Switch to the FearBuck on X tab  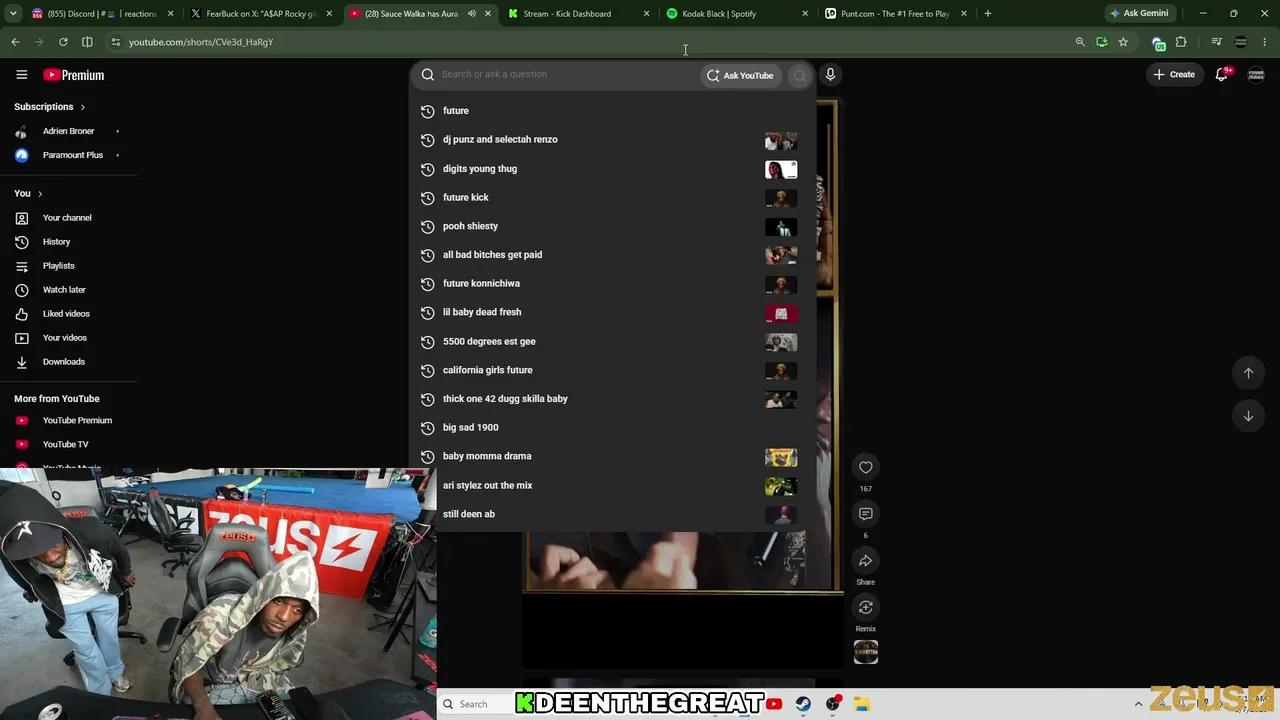[261, 14]
